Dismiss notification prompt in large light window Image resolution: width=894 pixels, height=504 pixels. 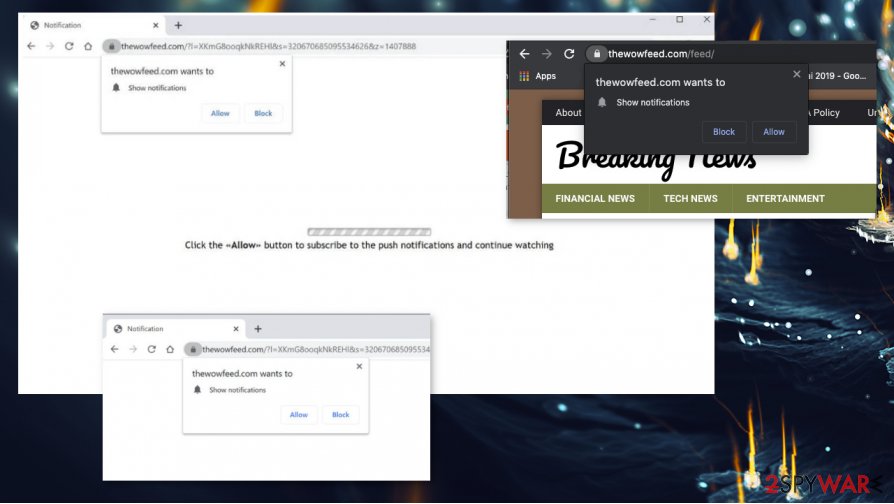coord(282,64)
